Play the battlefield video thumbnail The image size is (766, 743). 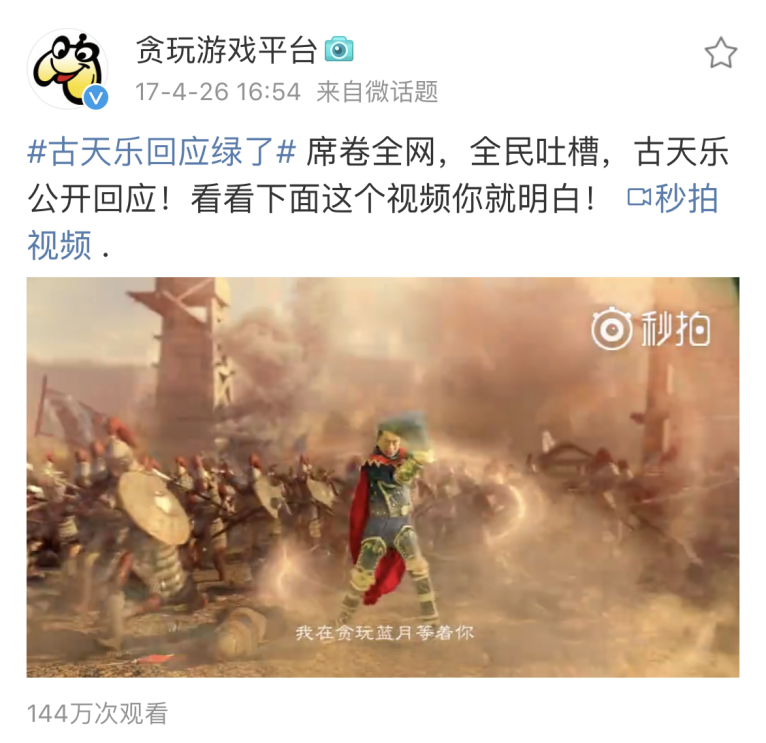[383, 477]
